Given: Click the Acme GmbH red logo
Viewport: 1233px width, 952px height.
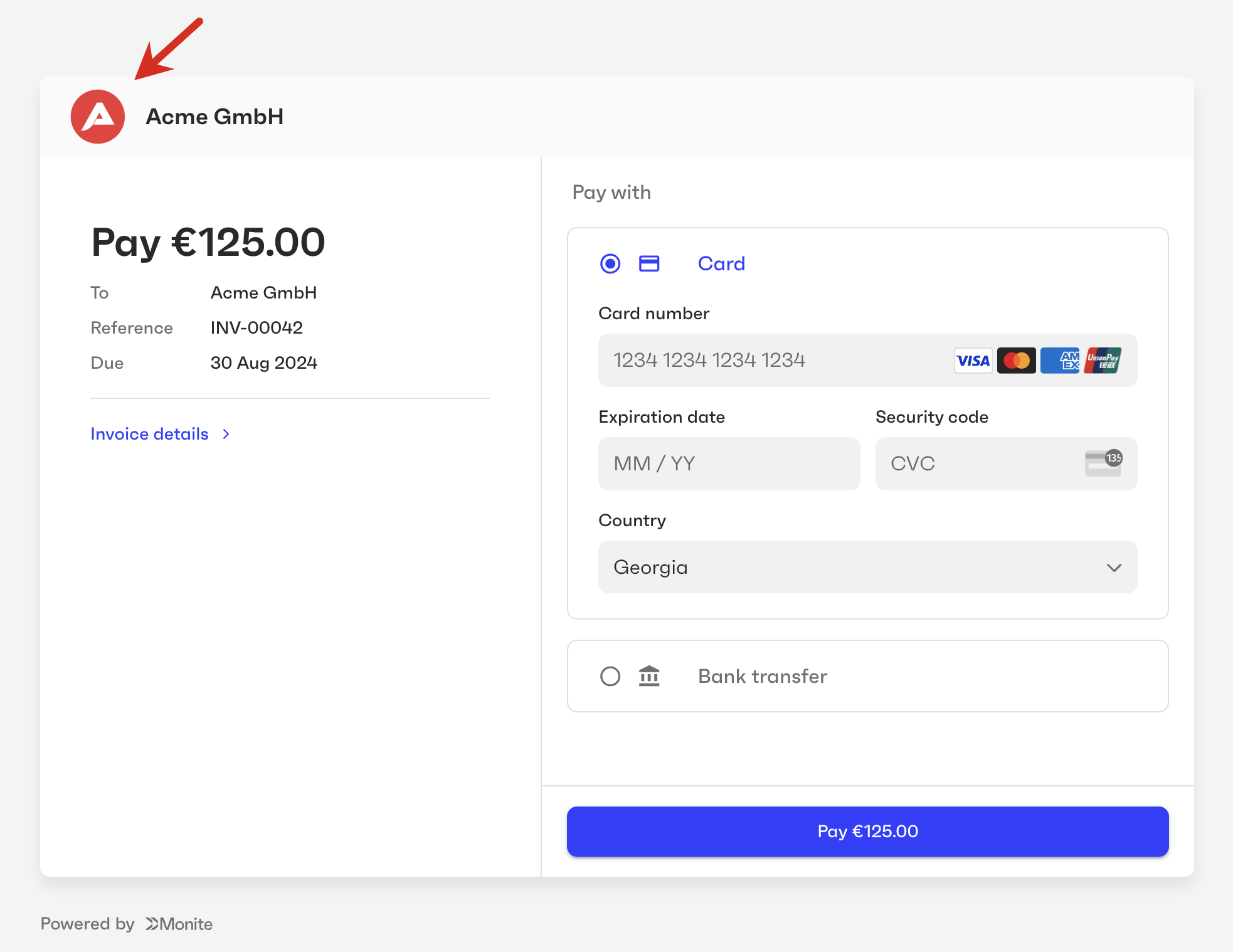Looking at the screenshot, I should tap(98, 117).
